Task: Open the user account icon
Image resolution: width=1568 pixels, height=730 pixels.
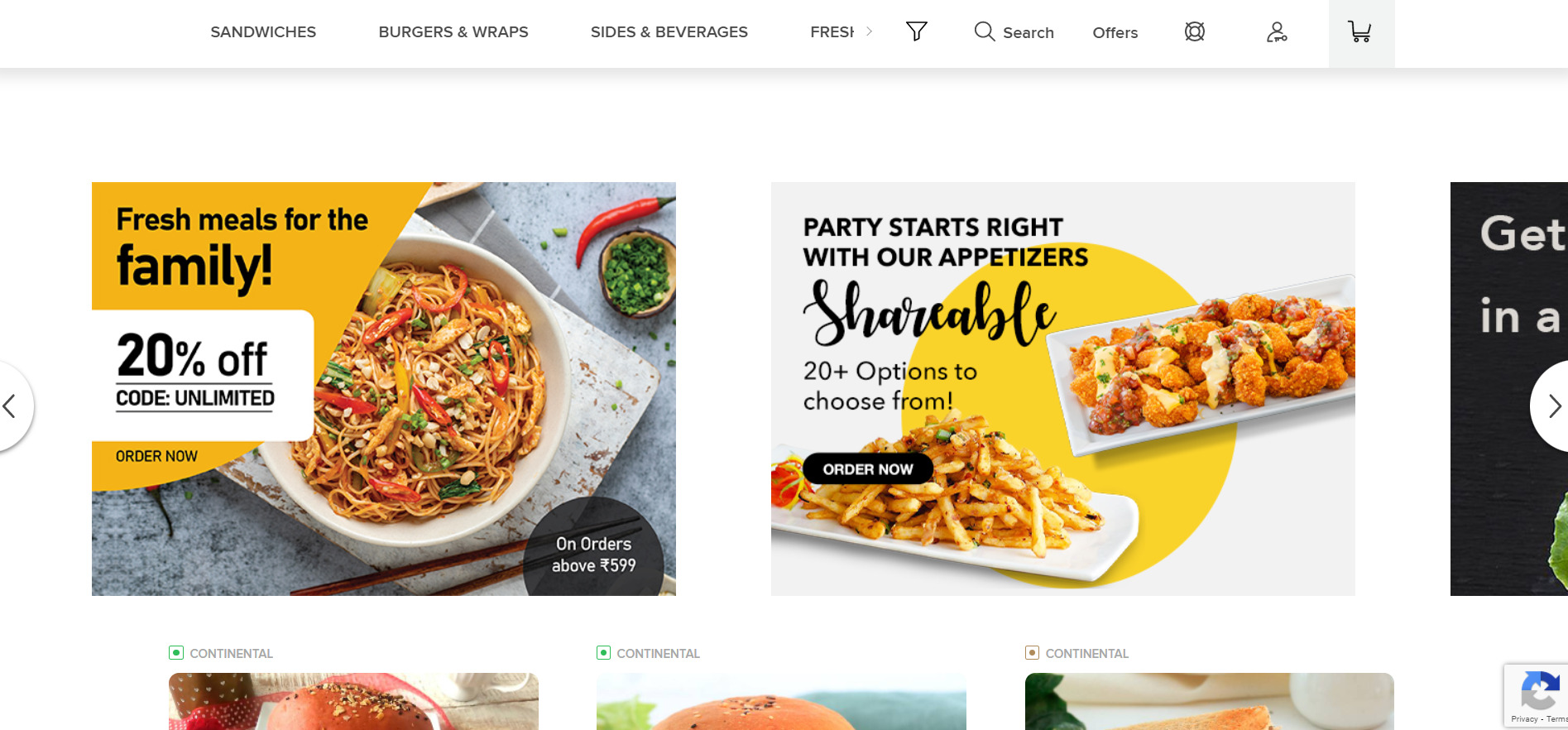Action: 1277,31
